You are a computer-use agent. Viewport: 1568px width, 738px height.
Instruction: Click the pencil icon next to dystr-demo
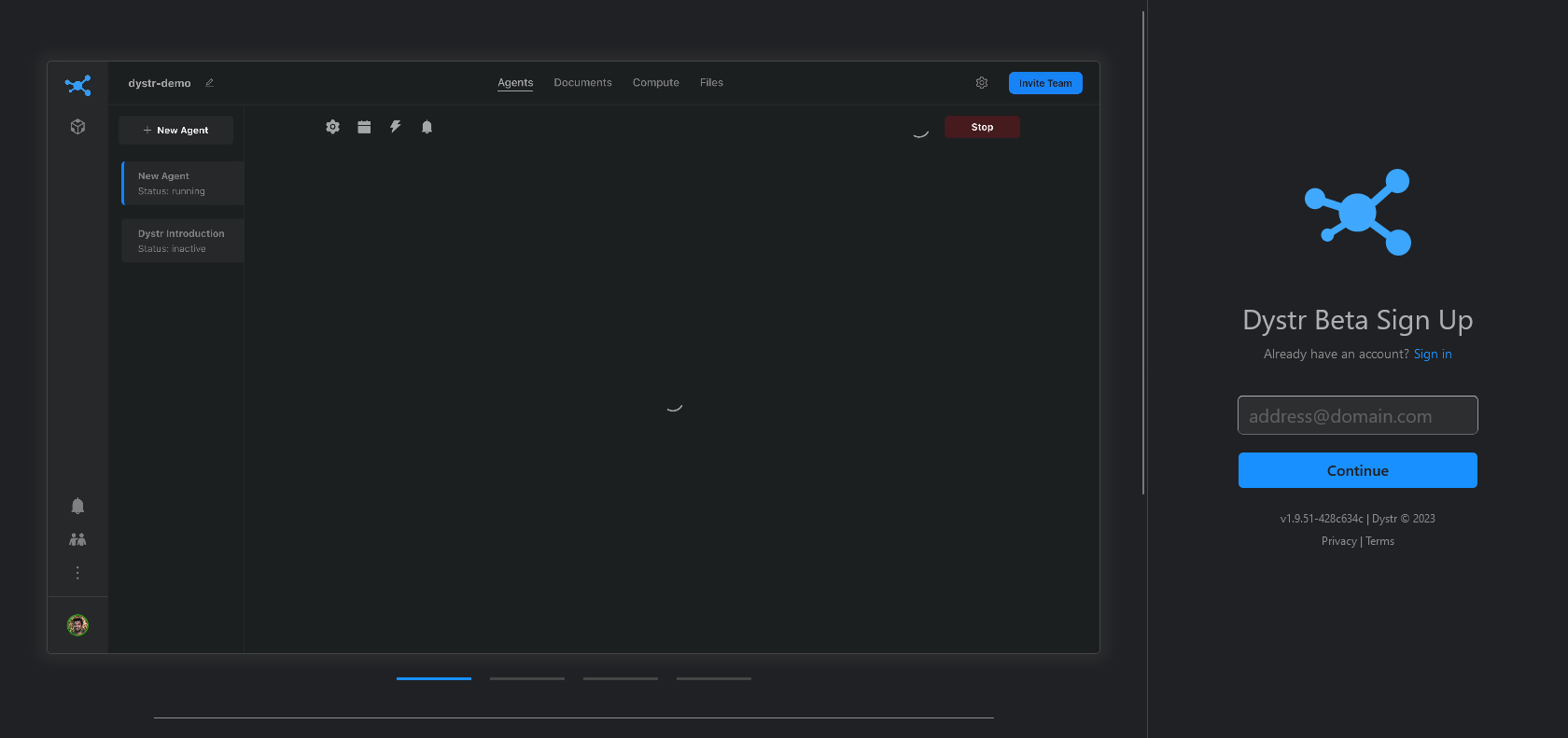pyautogui.click(x=210, y=83)
